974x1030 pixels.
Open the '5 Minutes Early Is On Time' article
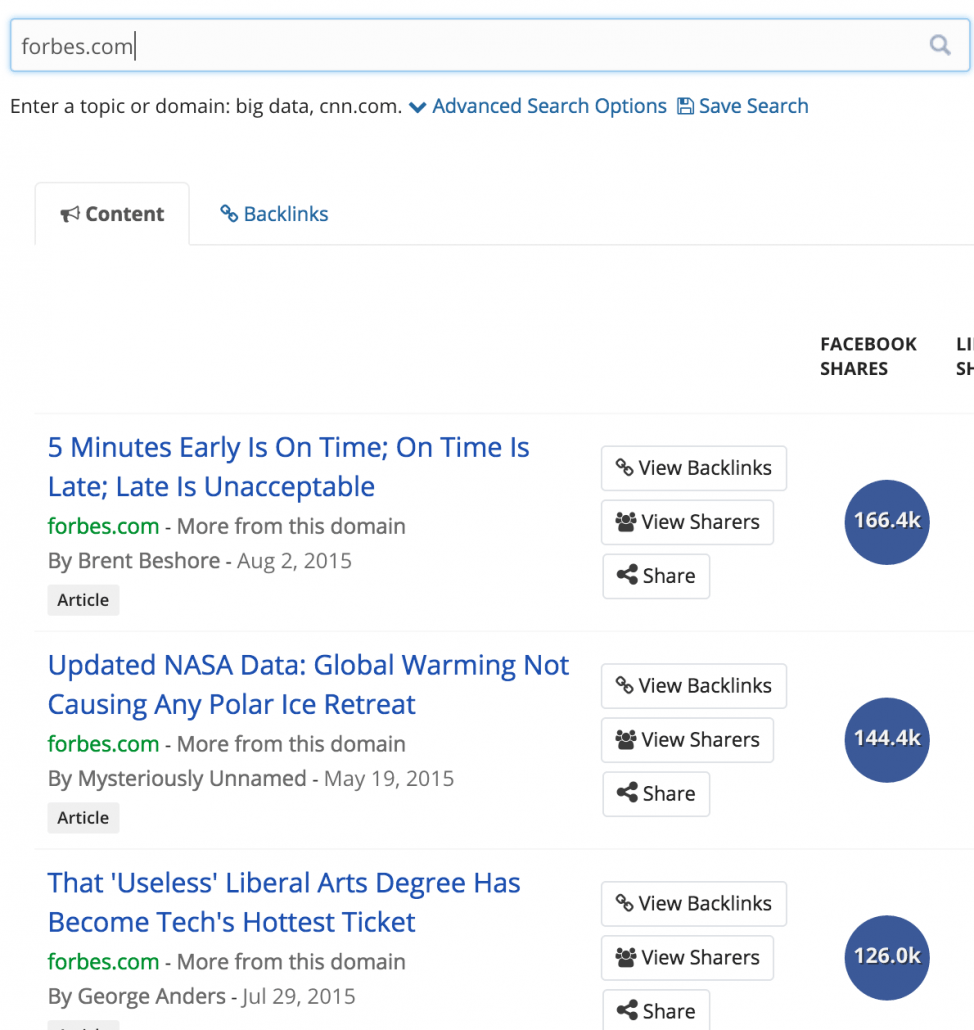click(x=288, y=466)
